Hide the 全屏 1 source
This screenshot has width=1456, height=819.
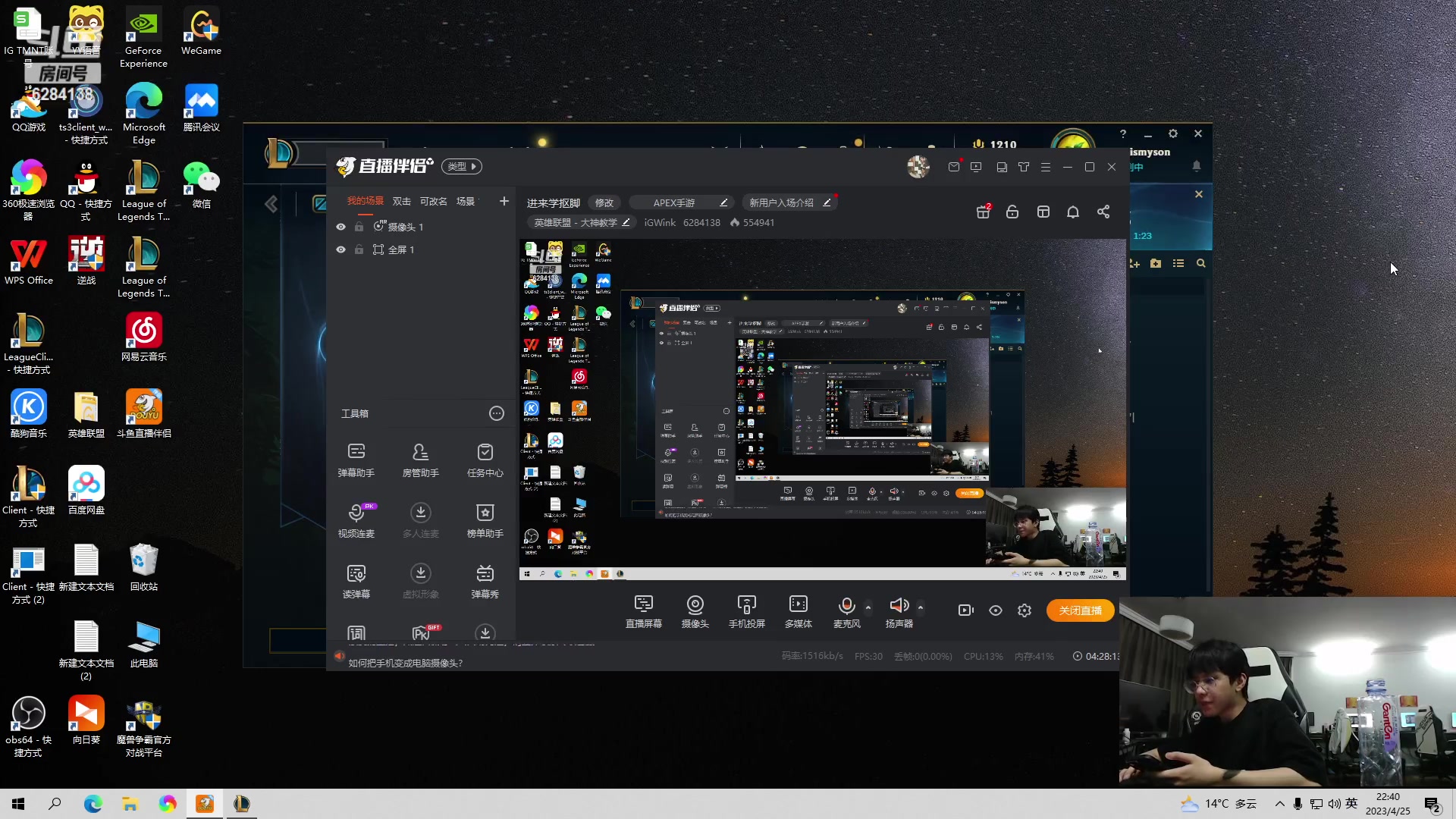pyautogui.click(x=340, y=249)
